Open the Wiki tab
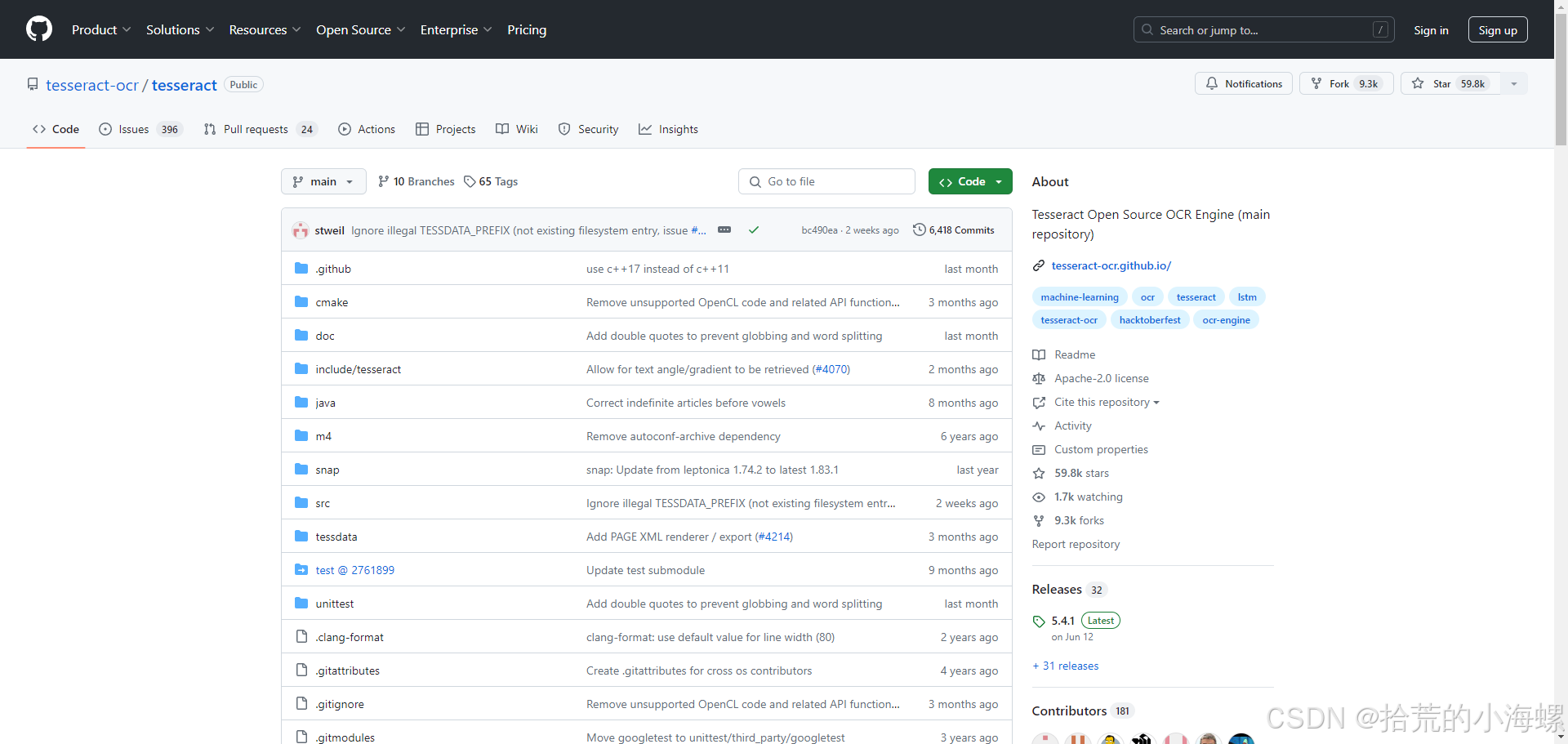The width and height of the screenshot is (1568, 744). coord(517,129)
